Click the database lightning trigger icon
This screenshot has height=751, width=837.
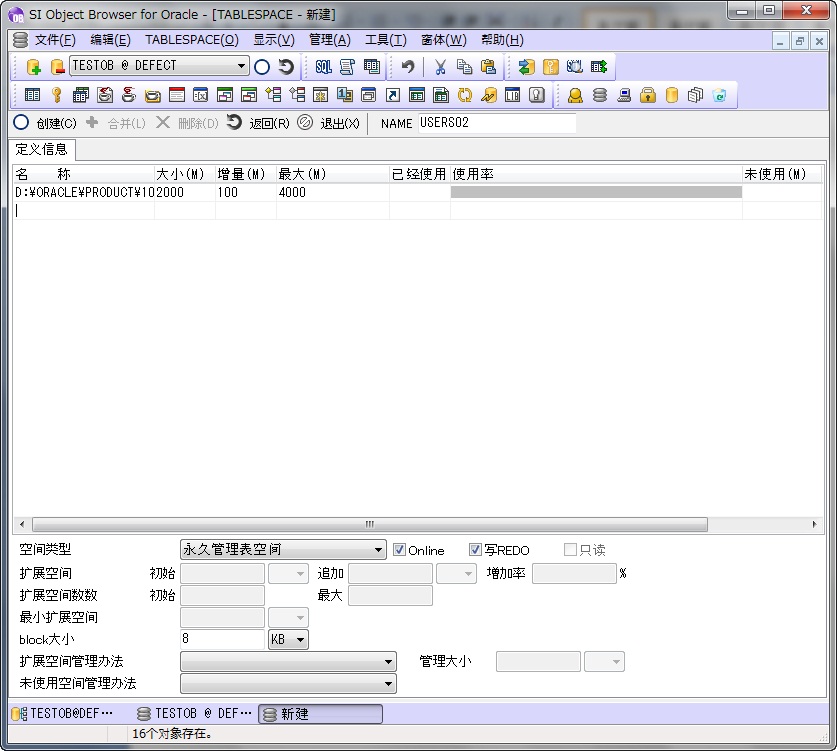tap(488, 95)
